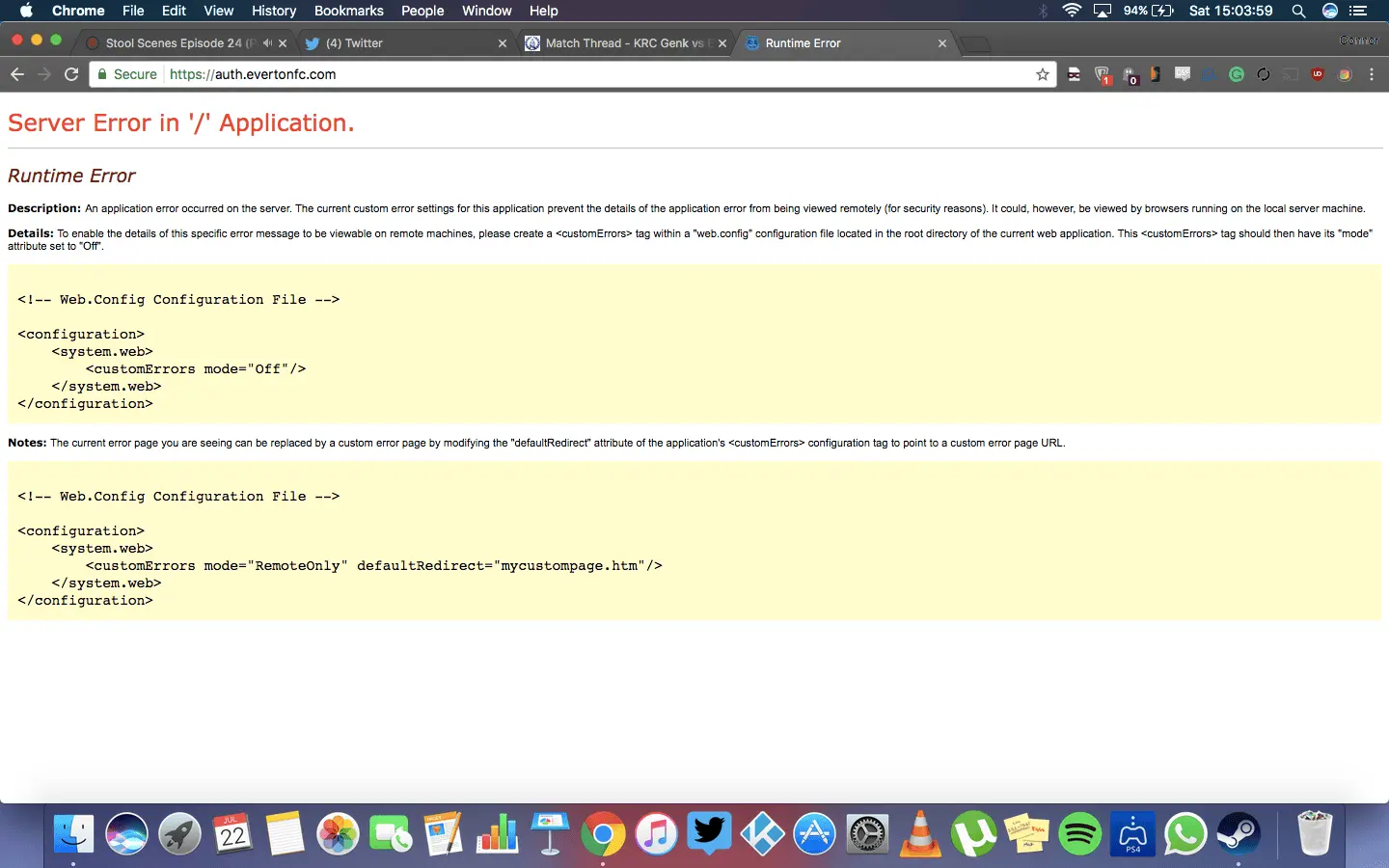Open a new tab button
Screen dimensions: 1389x868
pos(976,43)
